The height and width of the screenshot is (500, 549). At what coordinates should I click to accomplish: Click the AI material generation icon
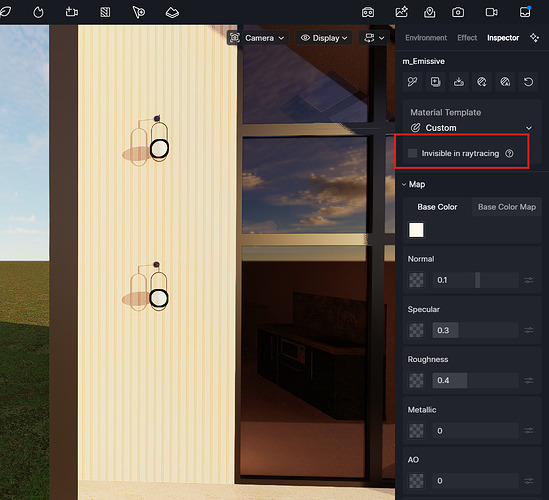tap(505, 82)
